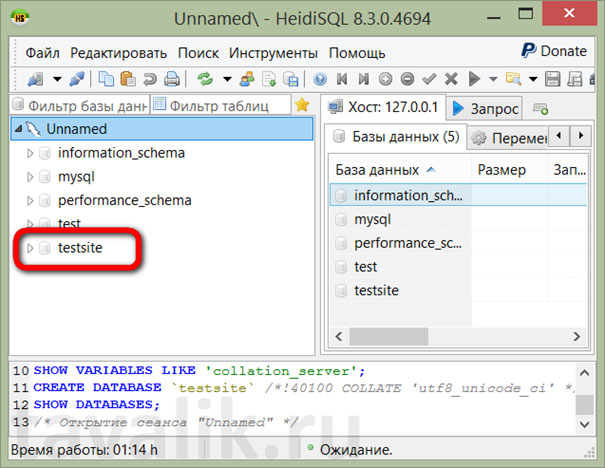Click the Paste clipboard icon
Image resolution: width=605 pixels, height=468 pixels.
128,79
